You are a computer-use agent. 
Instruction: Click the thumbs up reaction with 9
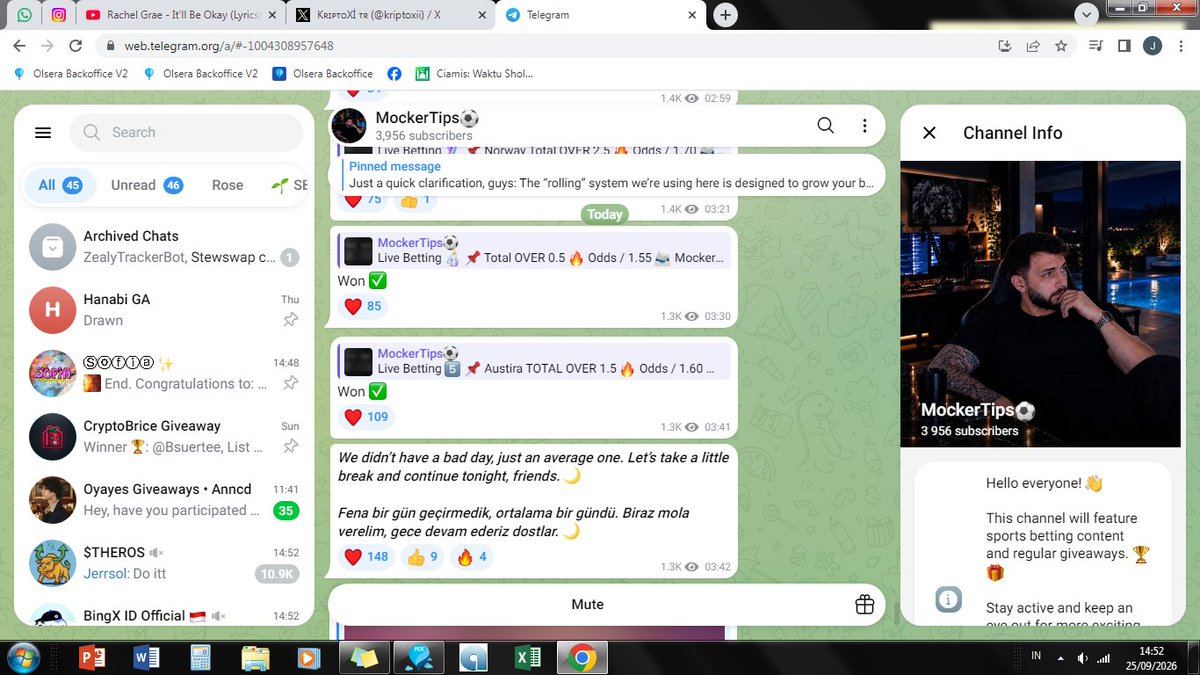click(x=422, y=557)
